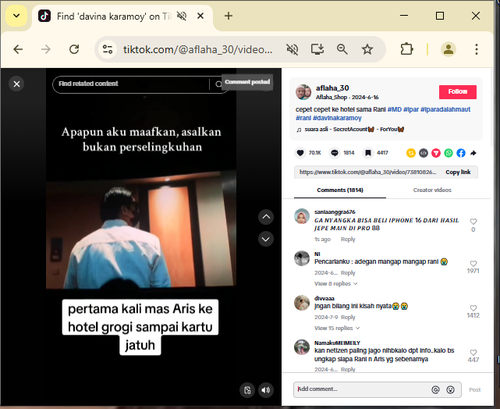Image resolution: width=500 pixels, height=409 pixels.
Task: Share video to WhatsApp
Action: click(x=449, y=153)
